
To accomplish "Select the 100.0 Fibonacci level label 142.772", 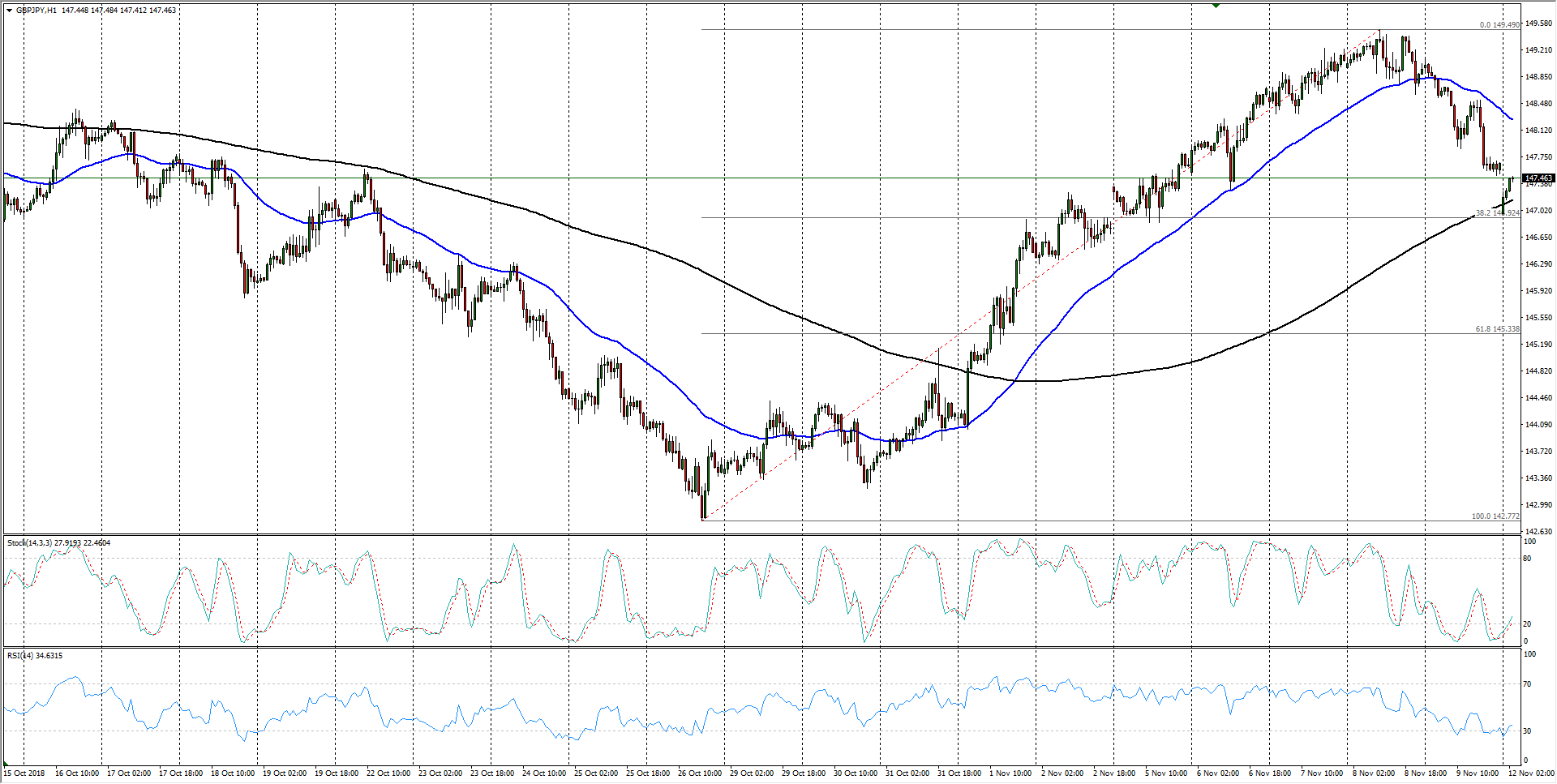I will click(1495, 516).
